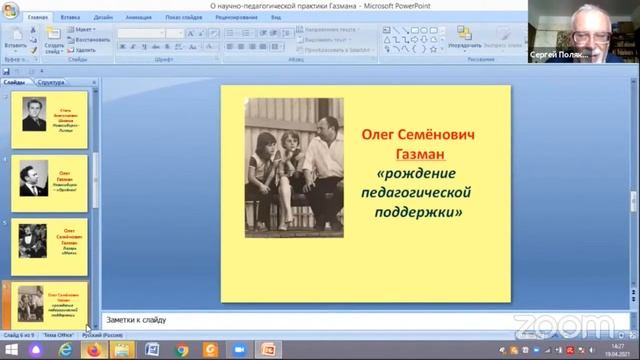Open Google Chrome from the taskbar
Image resolution: width=640 pixels, height=360 pixels.
pyautogui.click(x=182, y=350)
